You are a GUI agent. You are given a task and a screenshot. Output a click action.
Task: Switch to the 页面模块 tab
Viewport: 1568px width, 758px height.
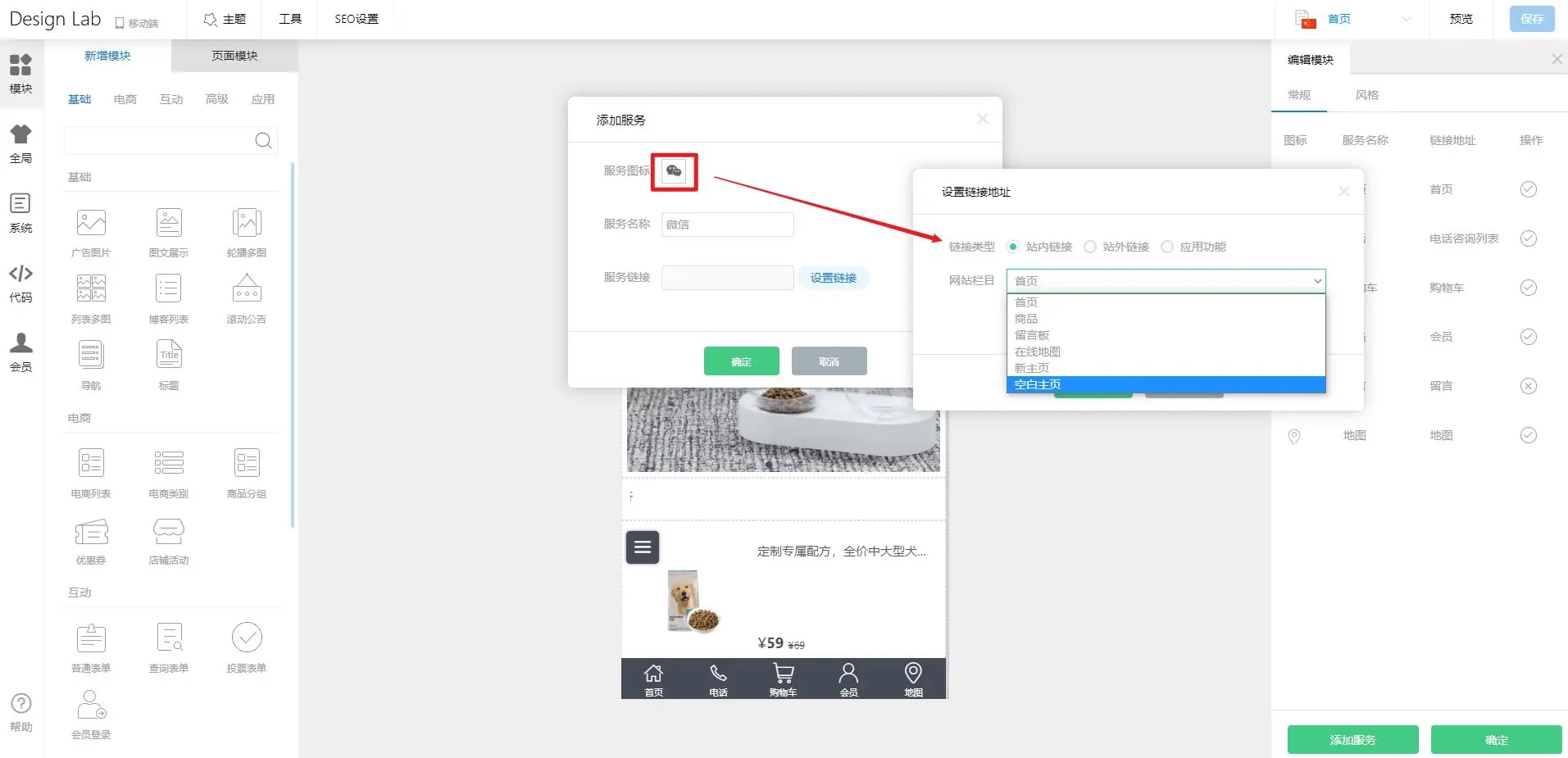(x=234, y=56)
